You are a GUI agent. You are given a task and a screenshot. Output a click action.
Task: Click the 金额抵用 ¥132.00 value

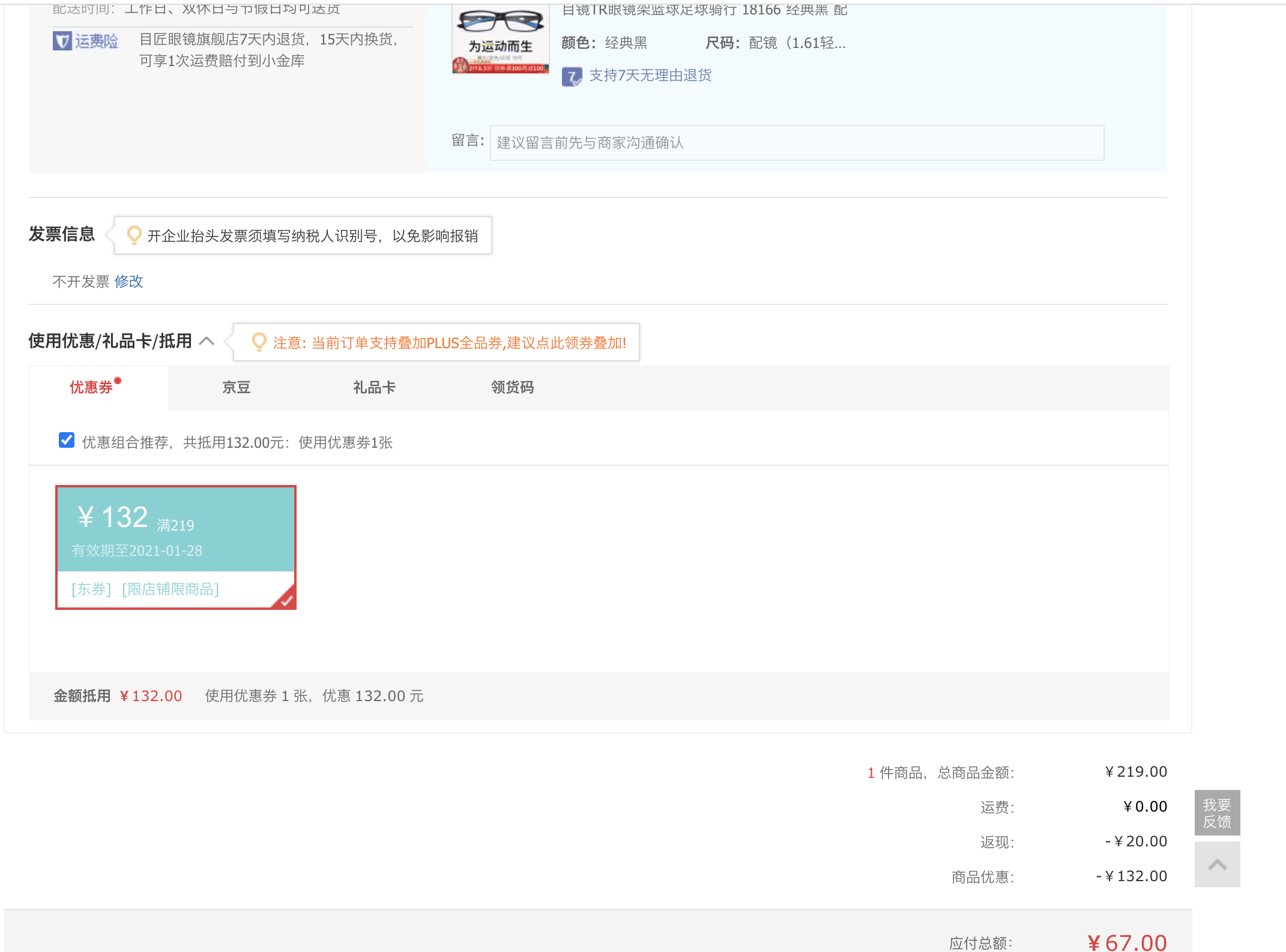point(151,696)
